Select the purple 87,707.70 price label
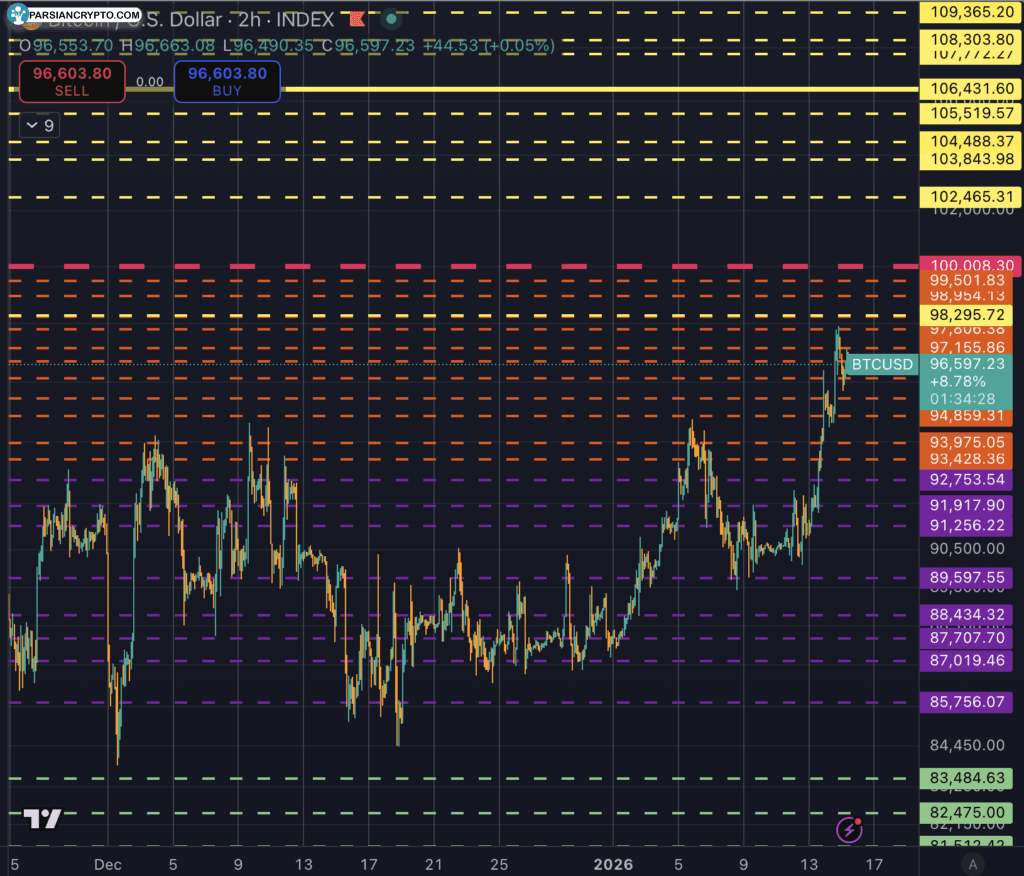The image size is (1024, 876). pos(967,638)
